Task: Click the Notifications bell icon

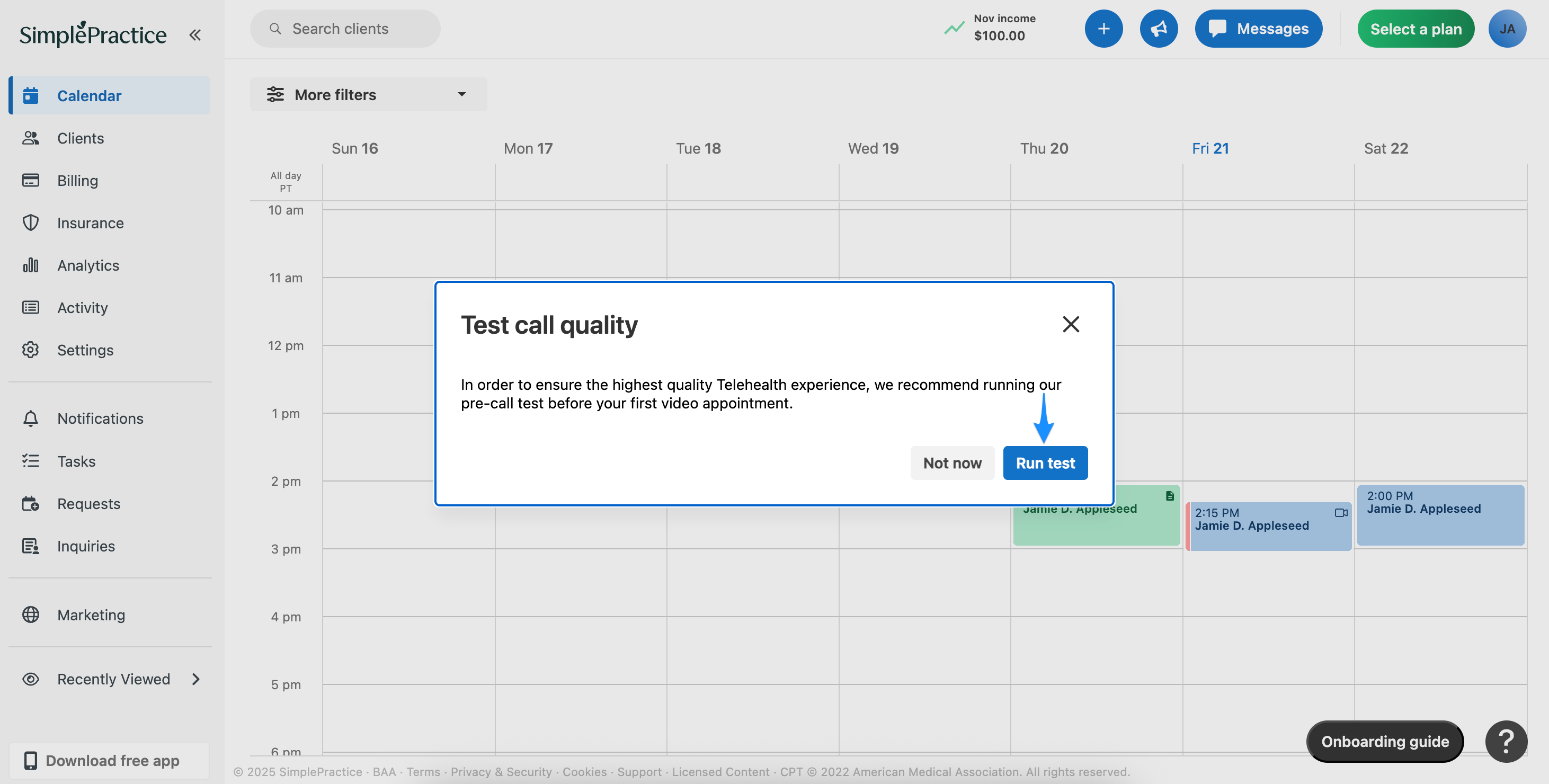Action: [x=31, y=418]
